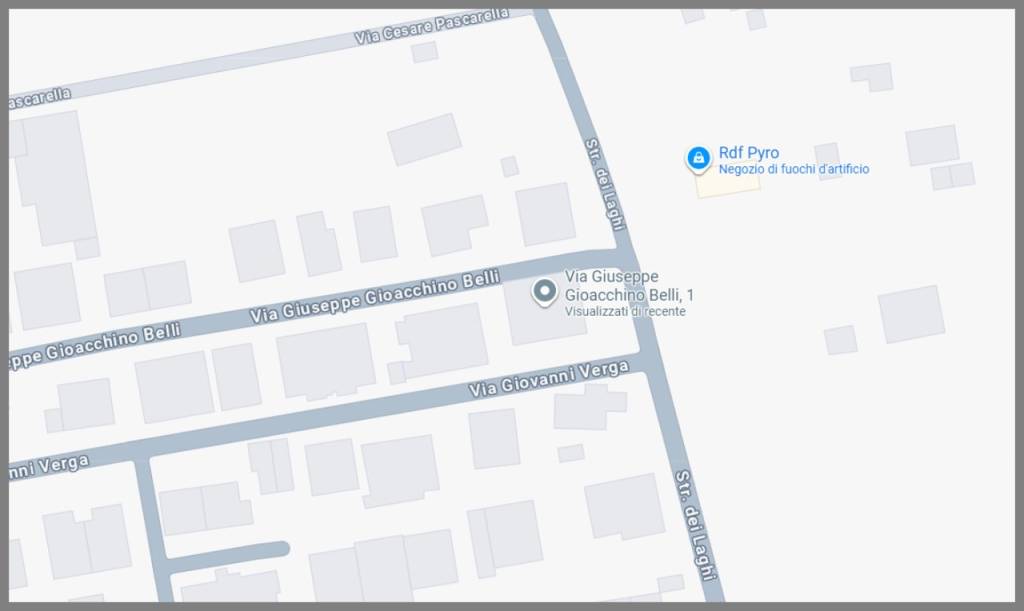
Task: Click the Visualizzati di recente text
Action: (x=625, y=311)
